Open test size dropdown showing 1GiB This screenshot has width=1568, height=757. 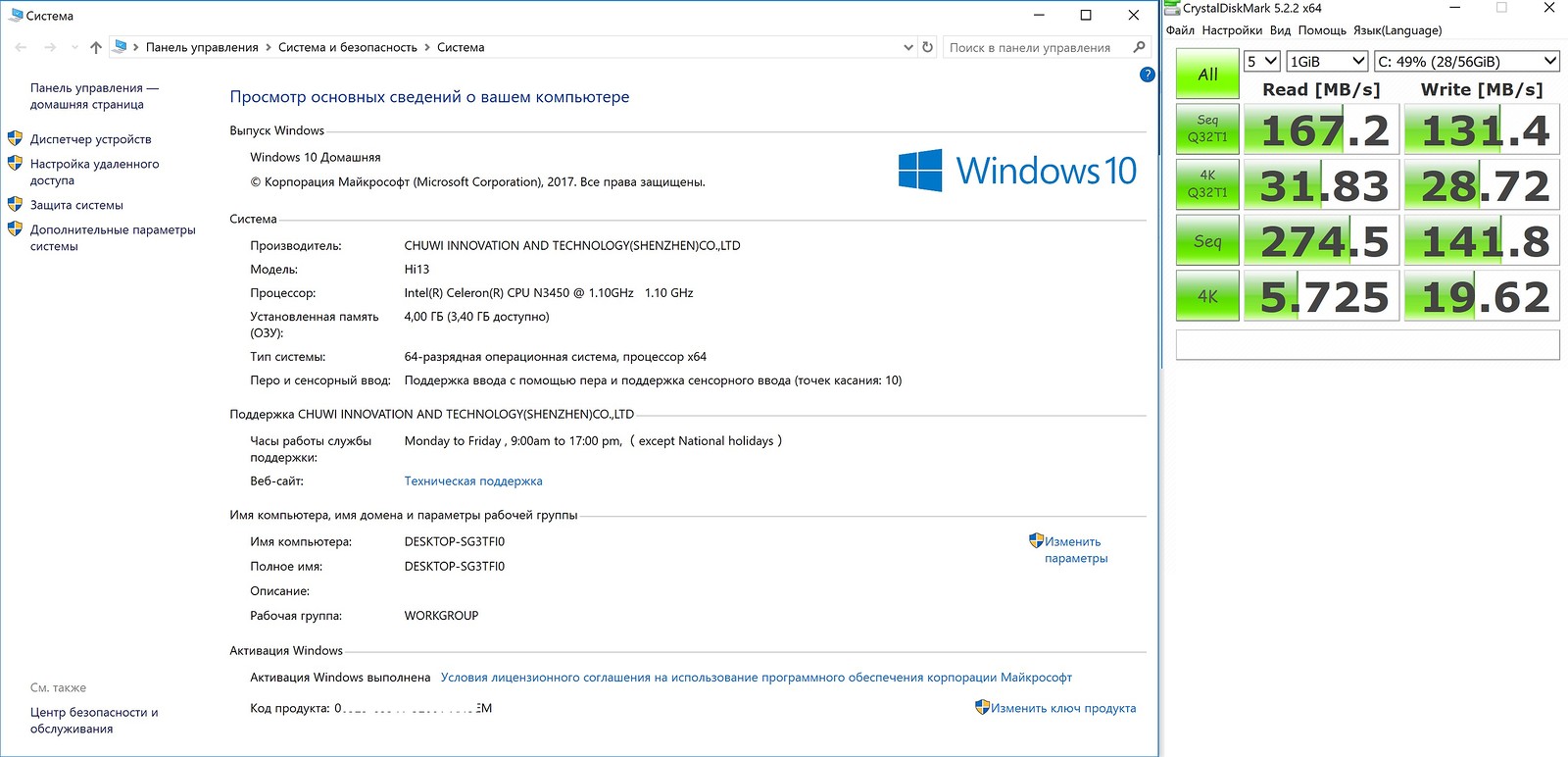[x=1327, y=61]
